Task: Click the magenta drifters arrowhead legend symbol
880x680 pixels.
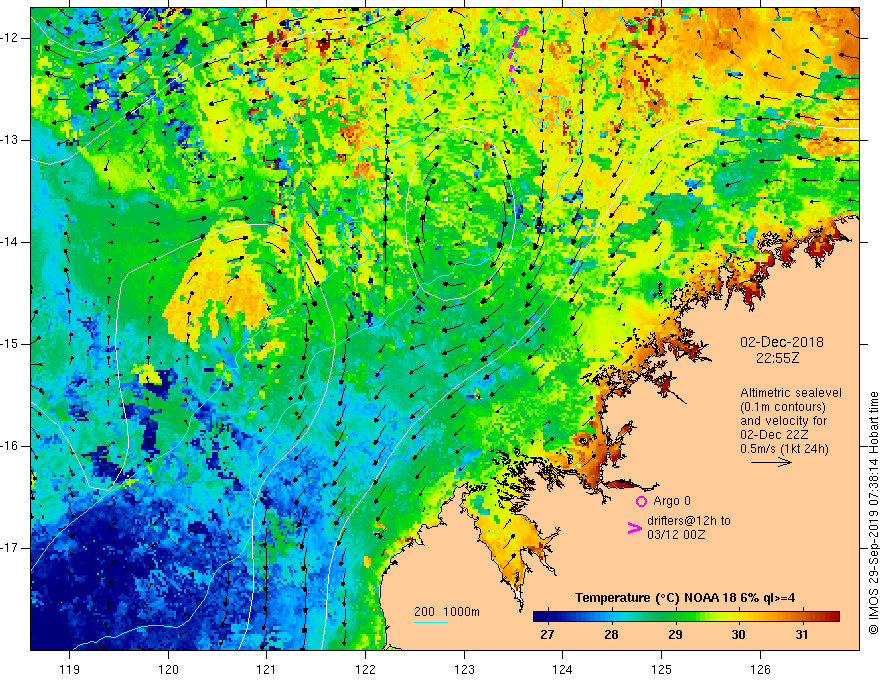Action: 635,528
